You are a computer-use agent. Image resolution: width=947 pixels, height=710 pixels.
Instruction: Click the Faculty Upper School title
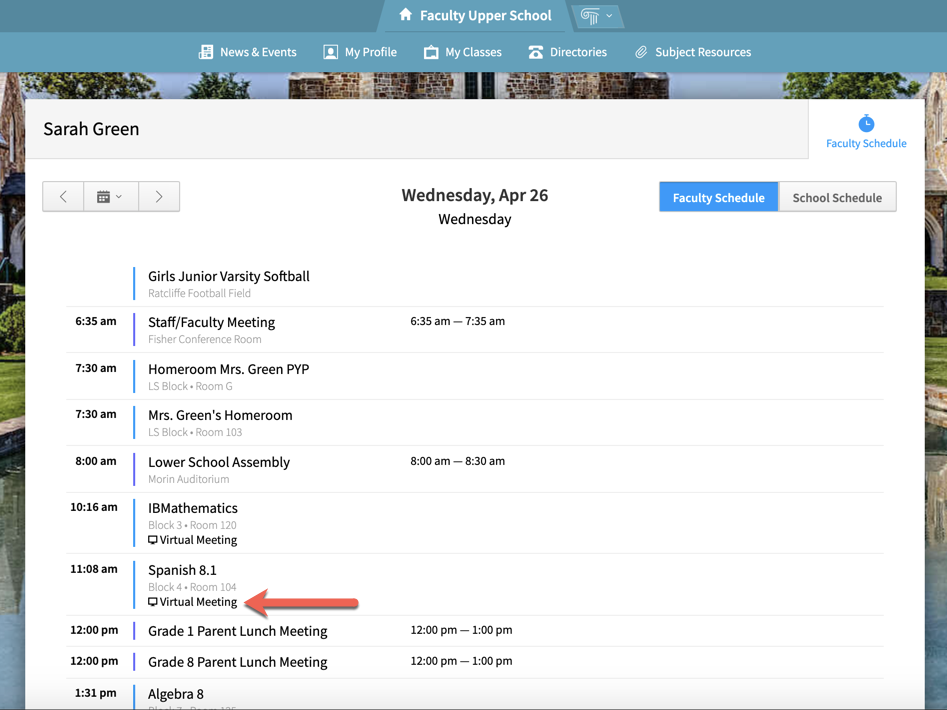pyautogui.click(x=486, y=16)
